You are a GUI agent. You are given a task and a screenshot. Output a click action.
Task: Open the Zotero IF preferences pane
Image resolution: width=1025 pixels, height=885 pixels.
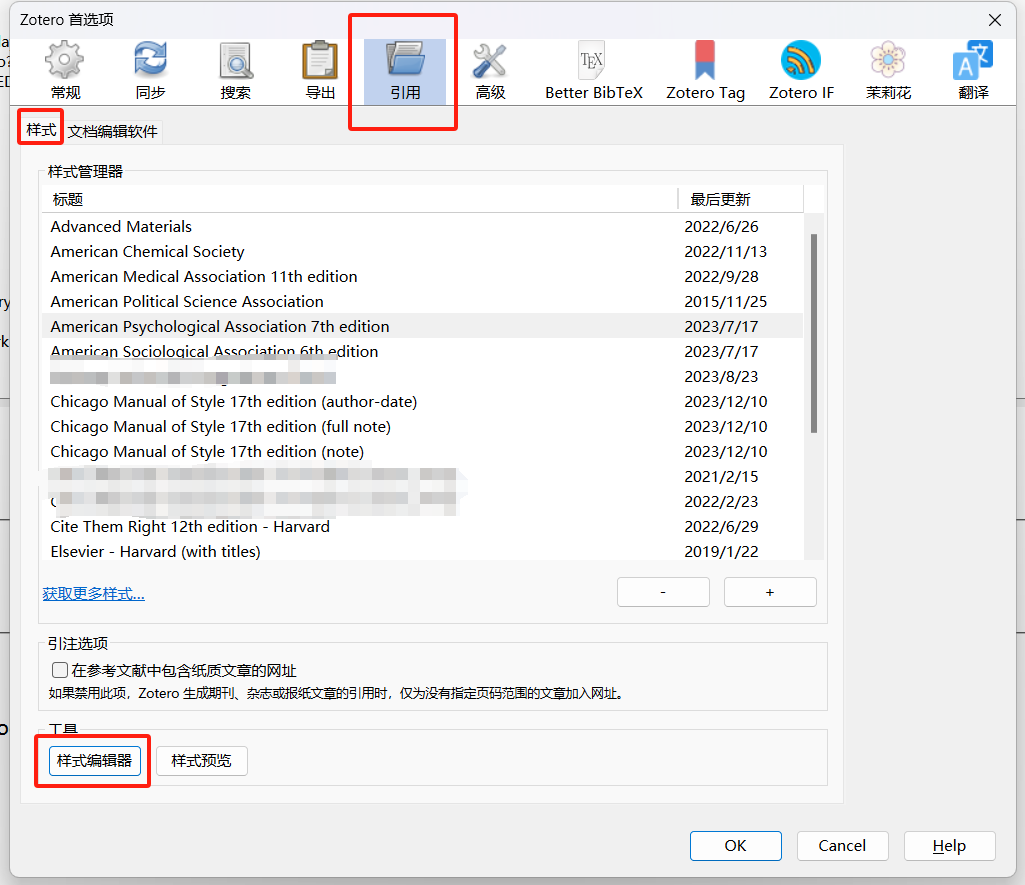pos(801,71)
